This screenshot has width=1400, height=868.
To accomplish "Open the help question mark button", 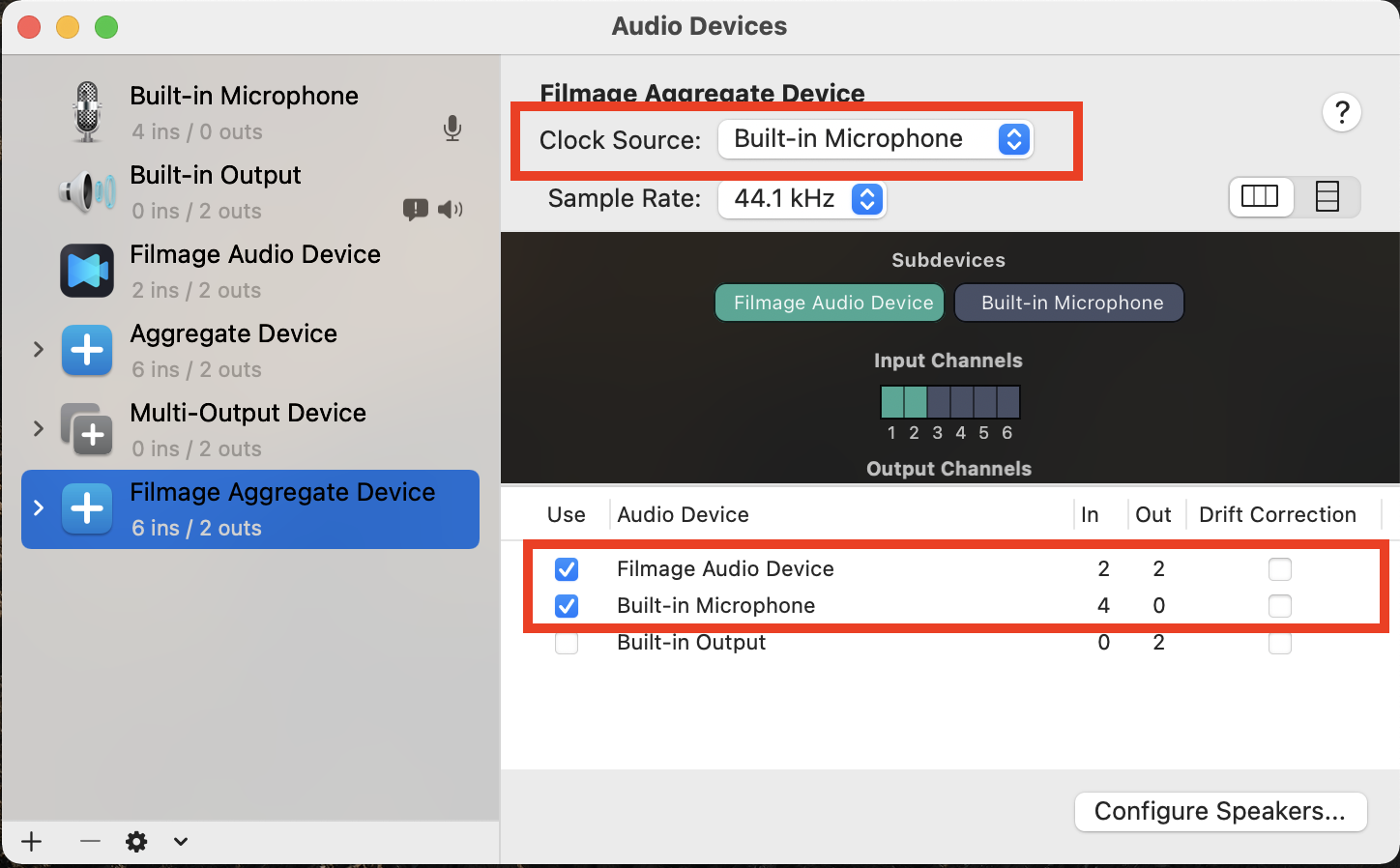I will (x=1342, y=113).
